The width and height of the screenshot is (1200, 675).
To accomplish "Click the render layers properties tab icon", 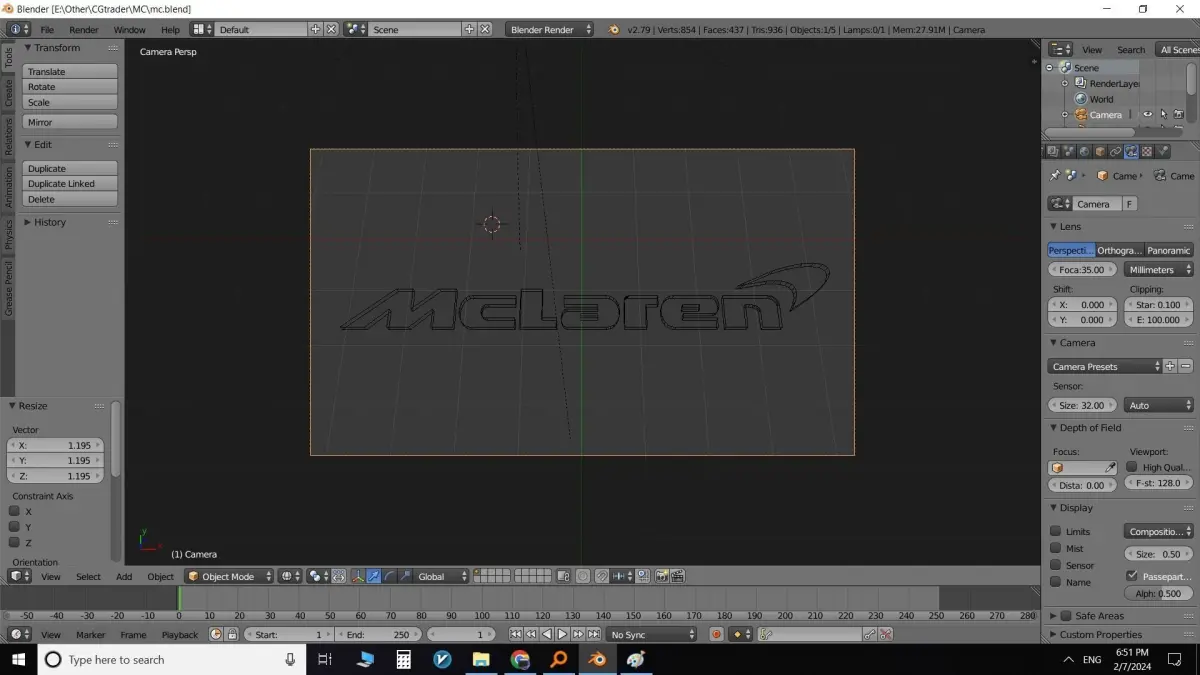I will tap(1053, 152).
